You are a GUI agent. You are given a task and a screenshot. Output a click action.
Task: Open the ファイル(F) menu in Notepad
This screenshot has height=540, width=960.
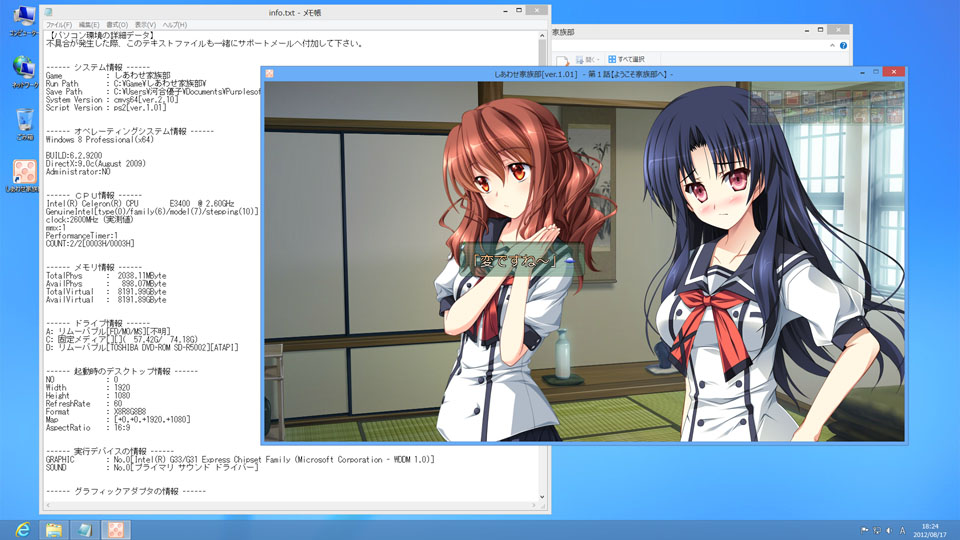(59, 25)
